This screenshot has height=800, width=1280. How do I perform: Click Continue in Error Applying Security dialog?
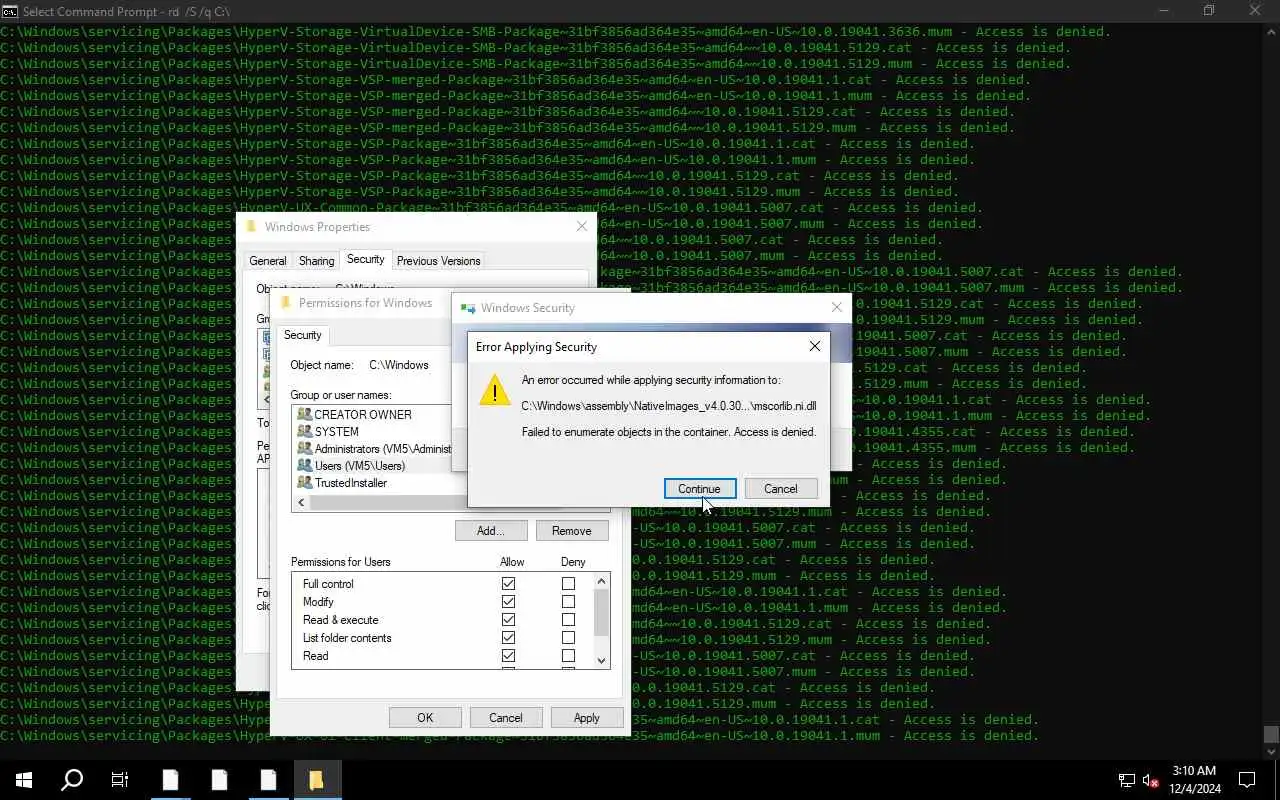(700, 489)
